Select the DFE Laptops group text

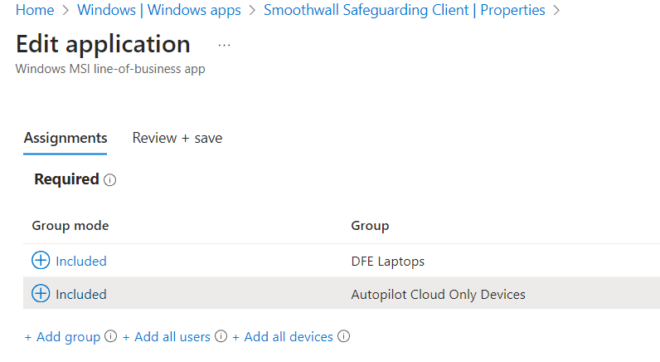388,261
